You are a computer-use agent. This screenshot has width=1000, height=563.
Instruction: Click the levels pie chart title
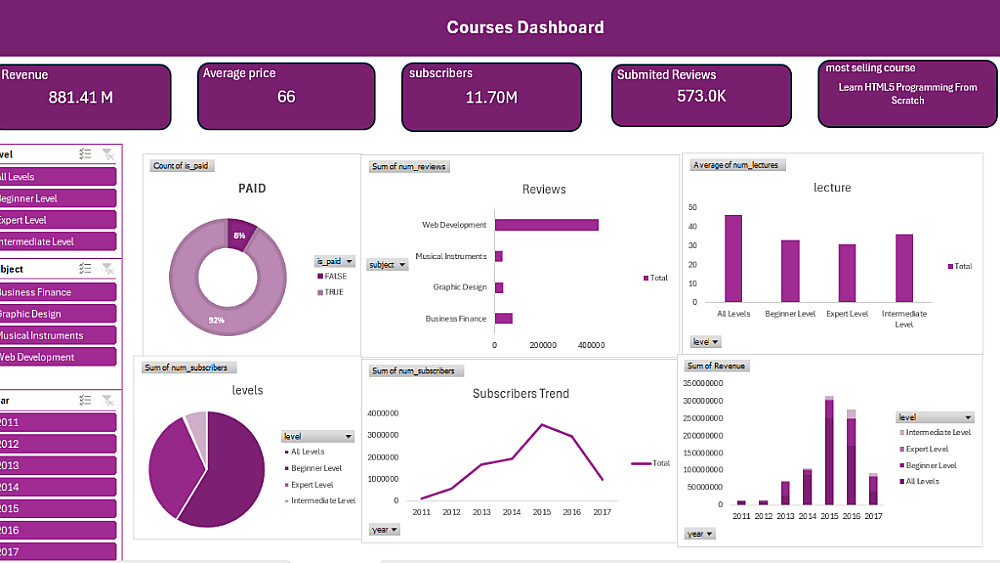pyautogui.click(x=247, y=390)
